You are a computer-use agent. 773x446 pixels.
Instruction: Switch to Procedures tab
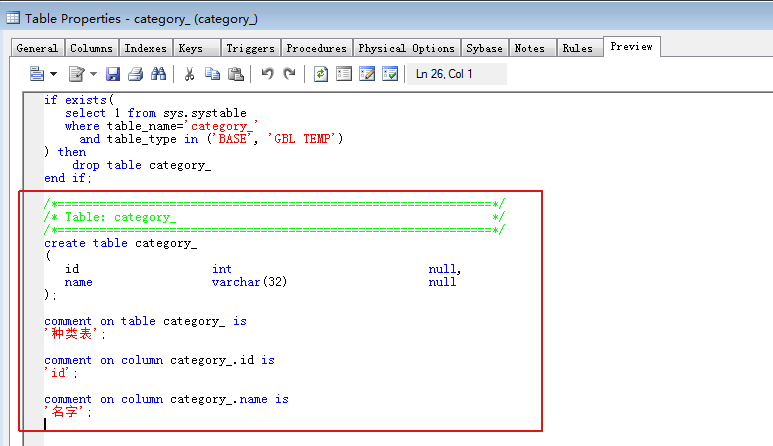point(316,48)
